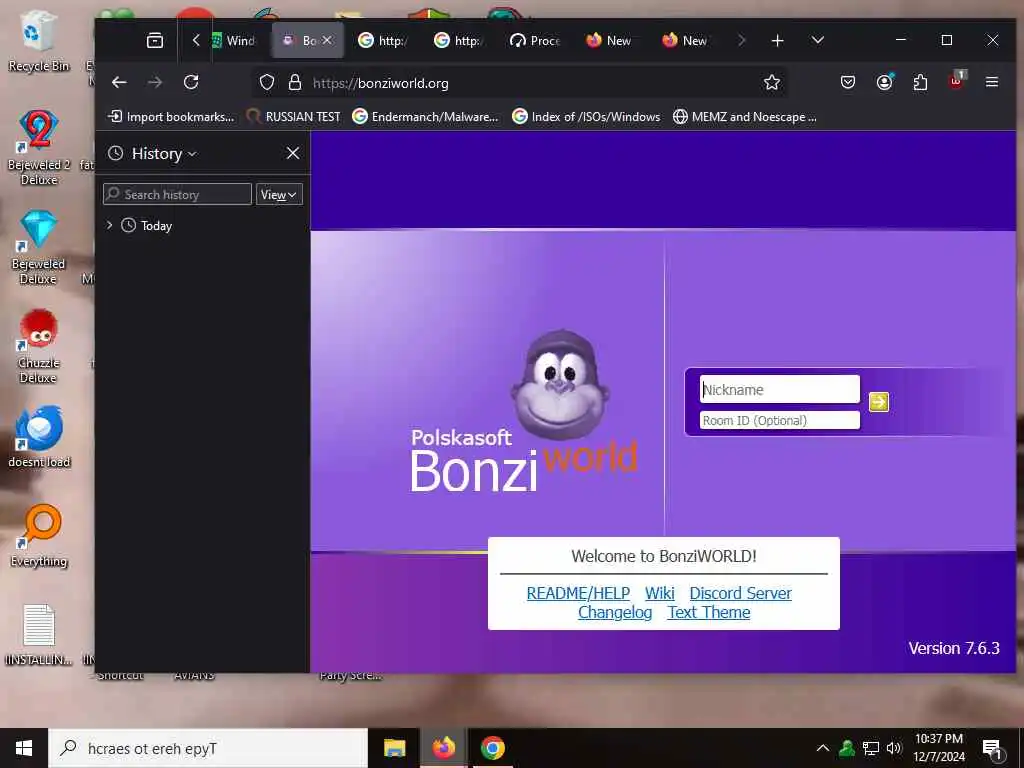Select Chuzzle Deluxe desktop shortcut
1024x768 pixels.
coord(39,346)
